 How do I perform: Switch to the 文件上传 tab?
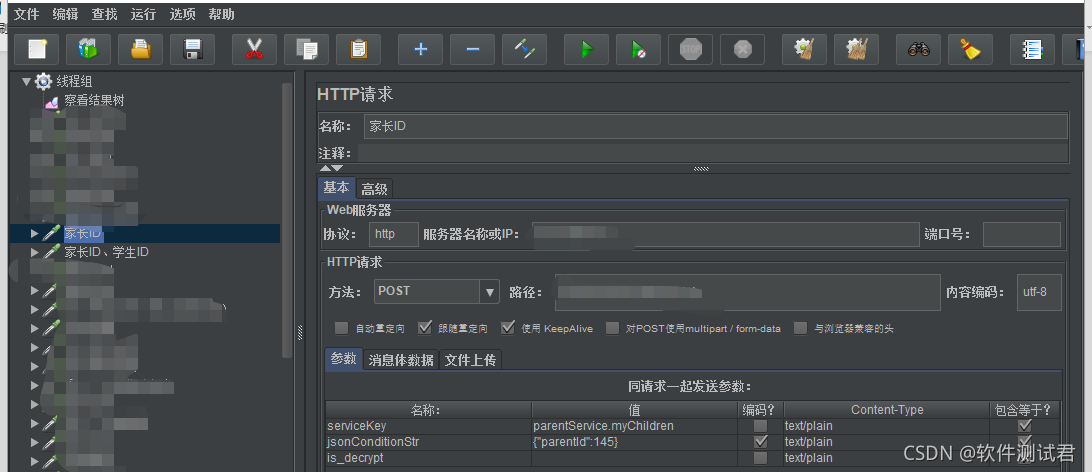pyautogui.click(x=471, y=360)
